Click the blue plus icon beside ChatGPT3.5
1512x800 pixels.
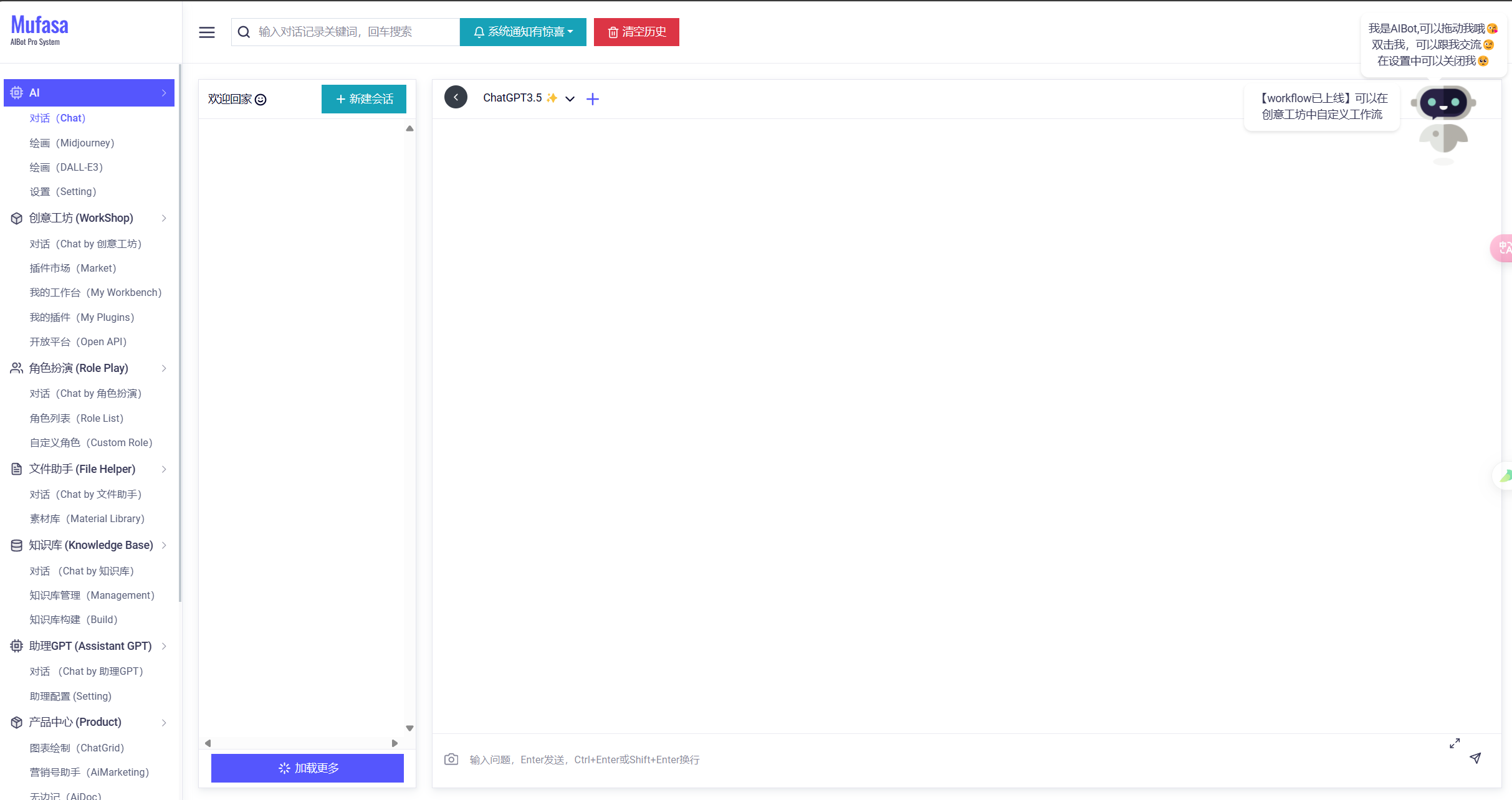pos(593,98)
